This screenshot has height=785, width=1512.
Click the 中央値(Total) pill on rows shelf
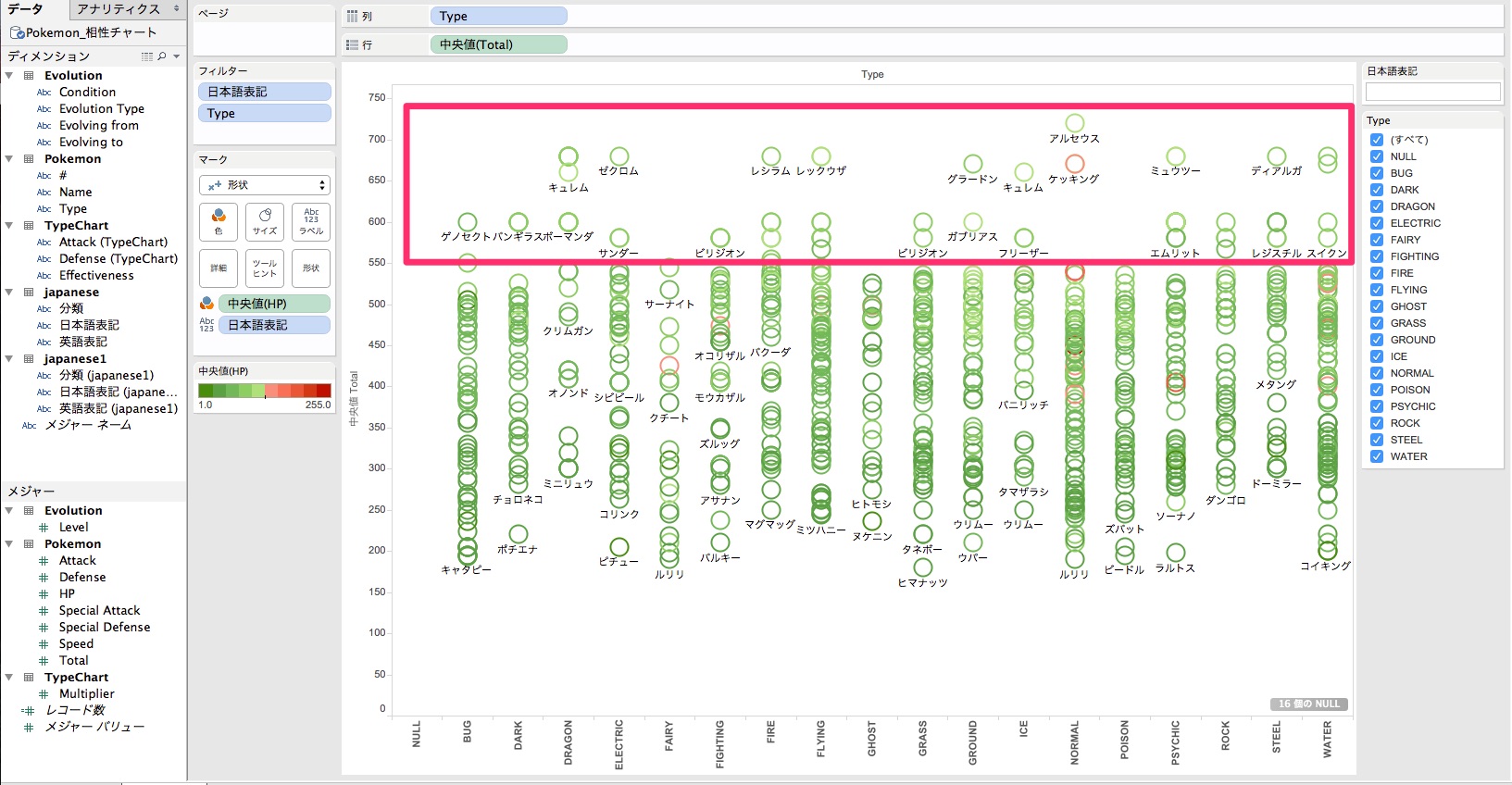(498, 44)
